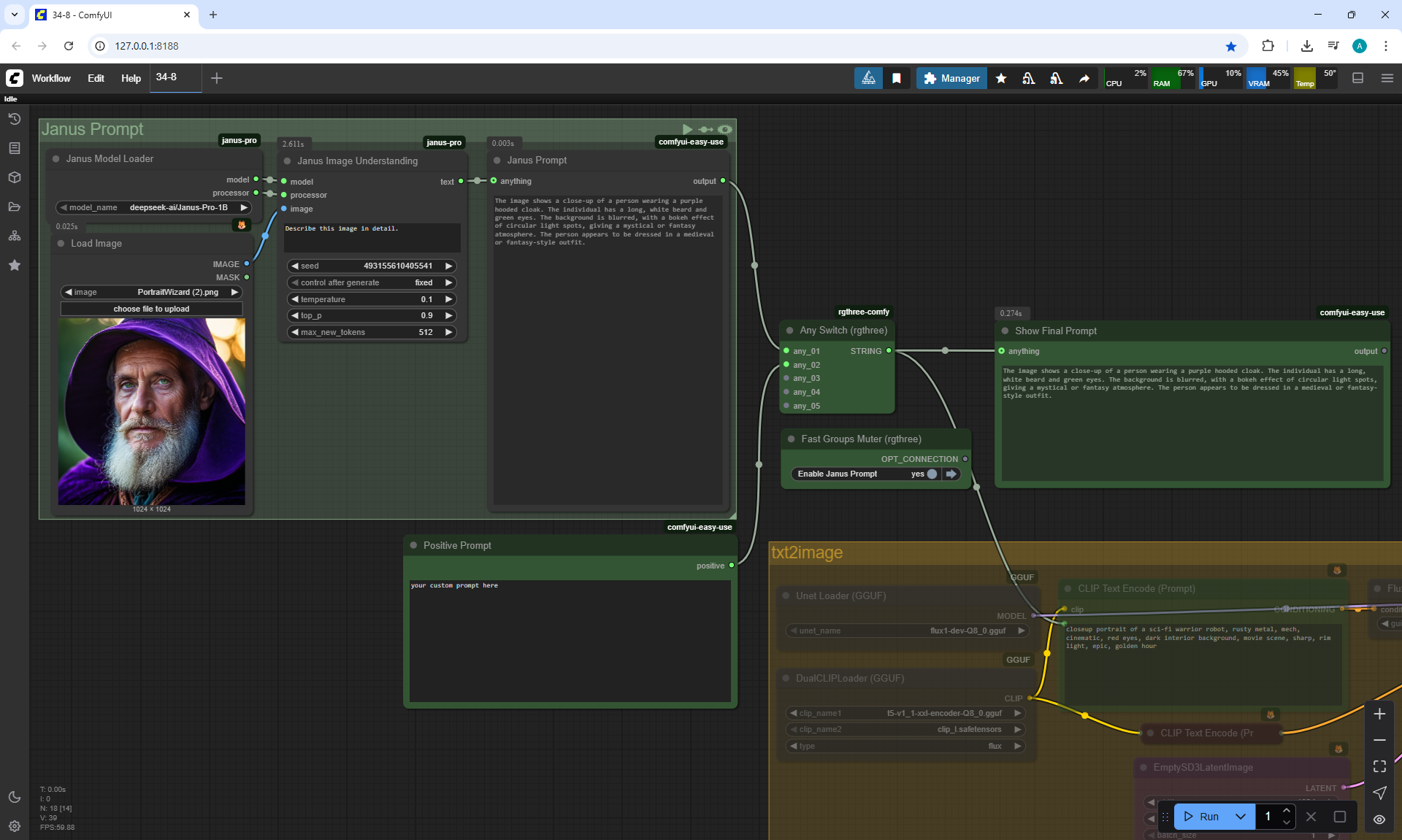
Task: Open model_name deepseek-ai/Janus-Pro-1B selector
Action: point(153,207)
